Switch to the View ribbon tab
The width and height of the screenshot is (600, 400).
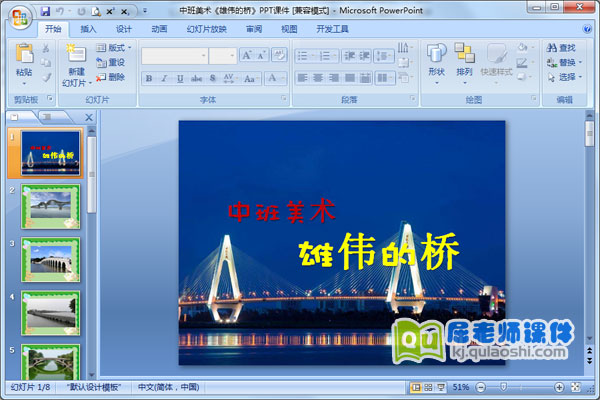coord(289,29)
